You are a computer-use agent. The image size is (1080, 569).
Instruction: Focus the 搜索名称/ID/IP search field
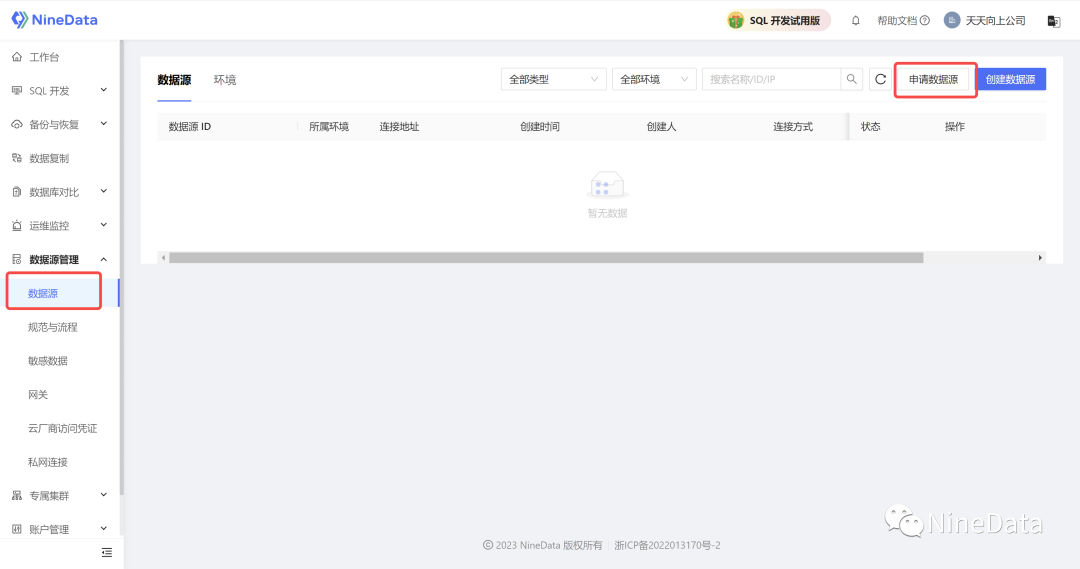click(x=771, y=79)
